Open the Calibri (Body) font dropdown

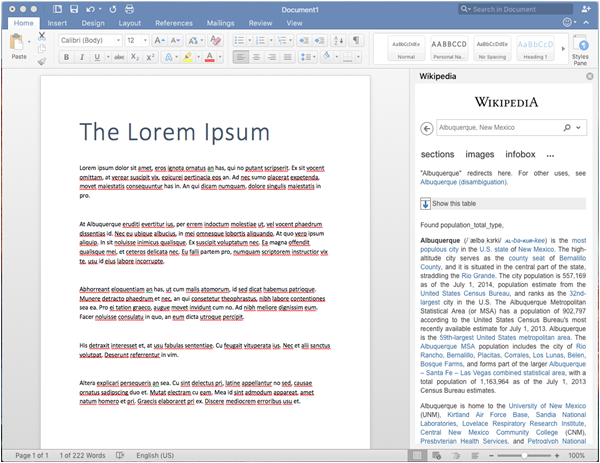click(x=119, y=40)
